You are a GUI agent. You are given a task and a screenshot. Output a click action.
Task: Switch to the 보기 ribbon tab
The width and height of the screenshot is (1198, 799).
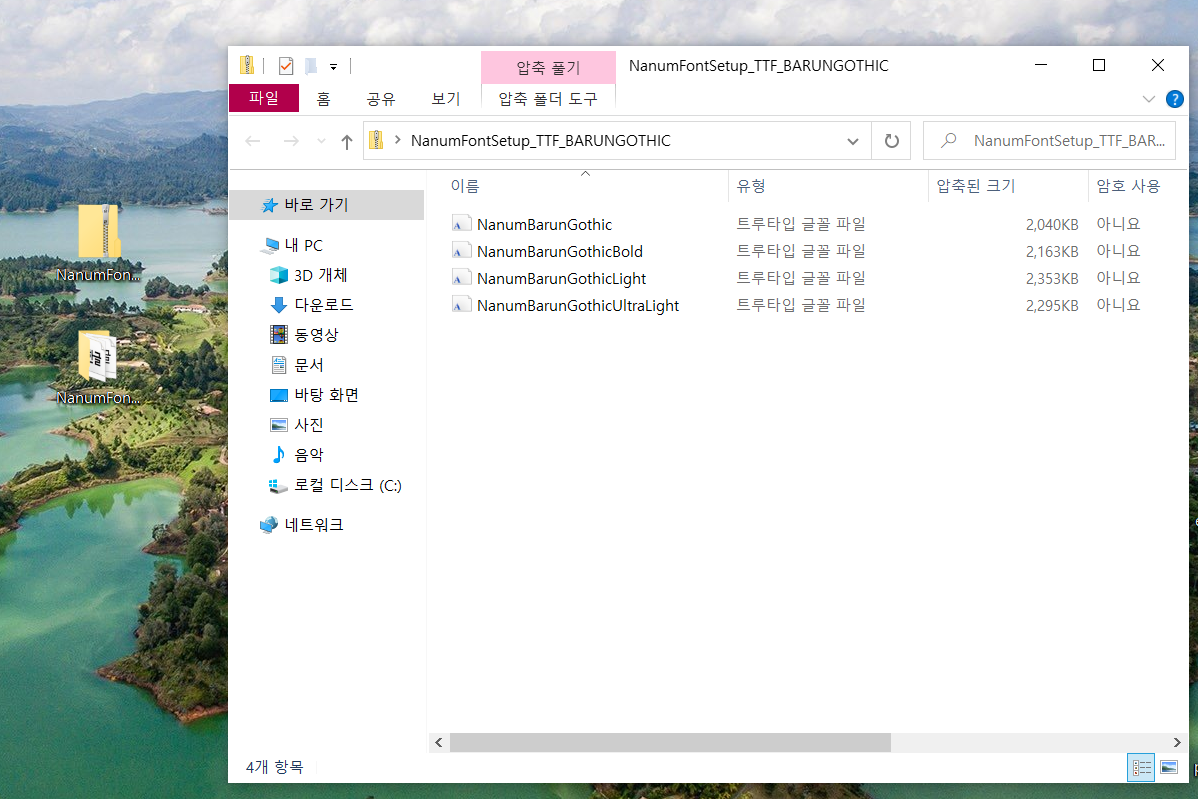click(445, 99)
